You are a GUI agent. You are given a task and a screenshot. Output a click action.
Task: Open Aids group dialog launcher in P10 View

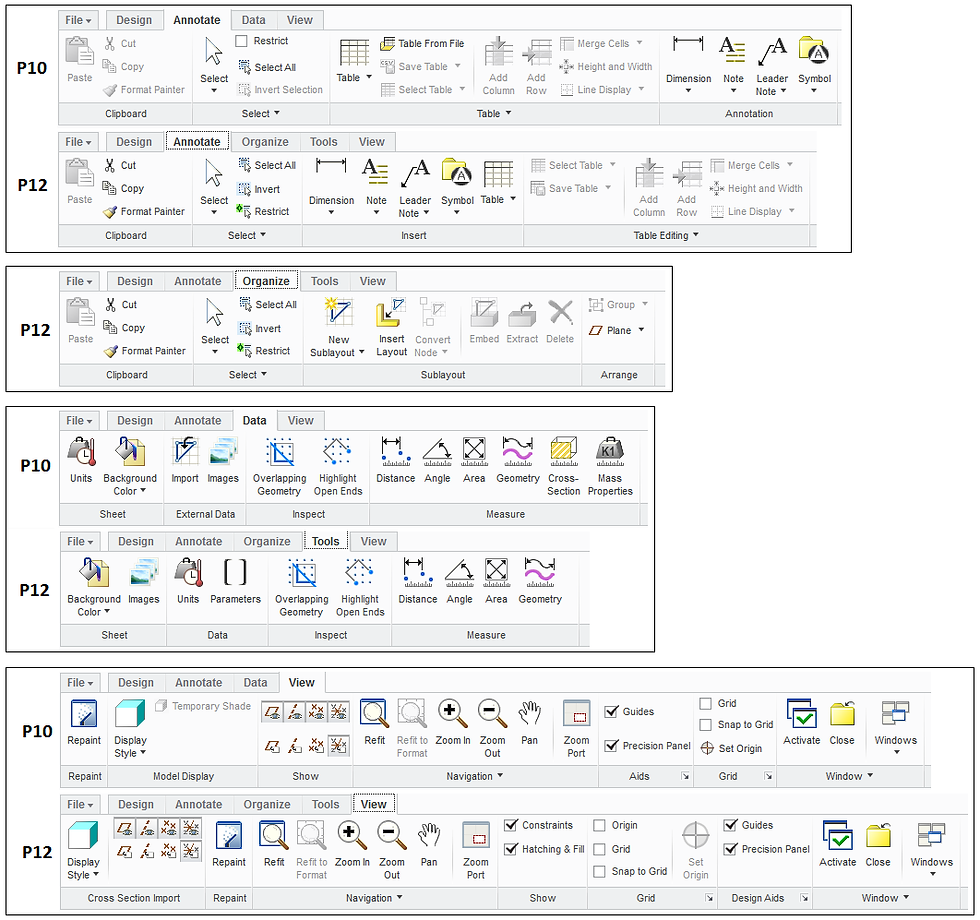685,776
